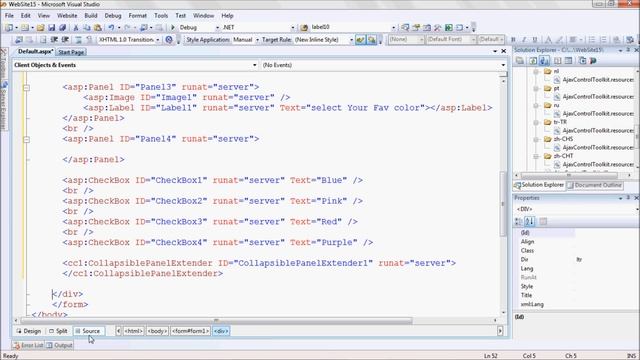640x360 pixels.
Task: Switch to the Start Page tab
Action: pyautogui.click(x=71, y=52)
